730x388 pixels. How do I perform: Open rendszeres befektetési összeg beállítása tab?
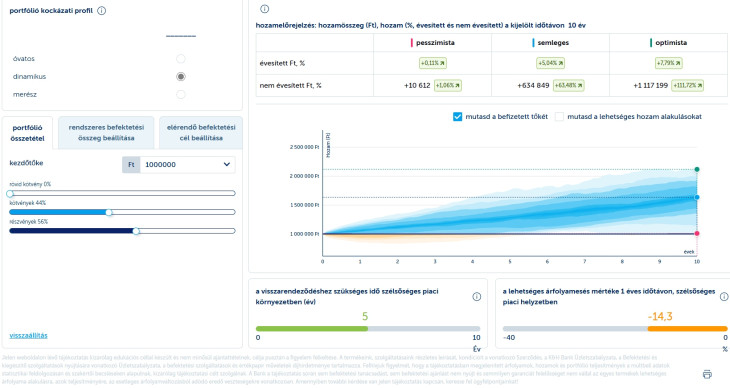106,133
